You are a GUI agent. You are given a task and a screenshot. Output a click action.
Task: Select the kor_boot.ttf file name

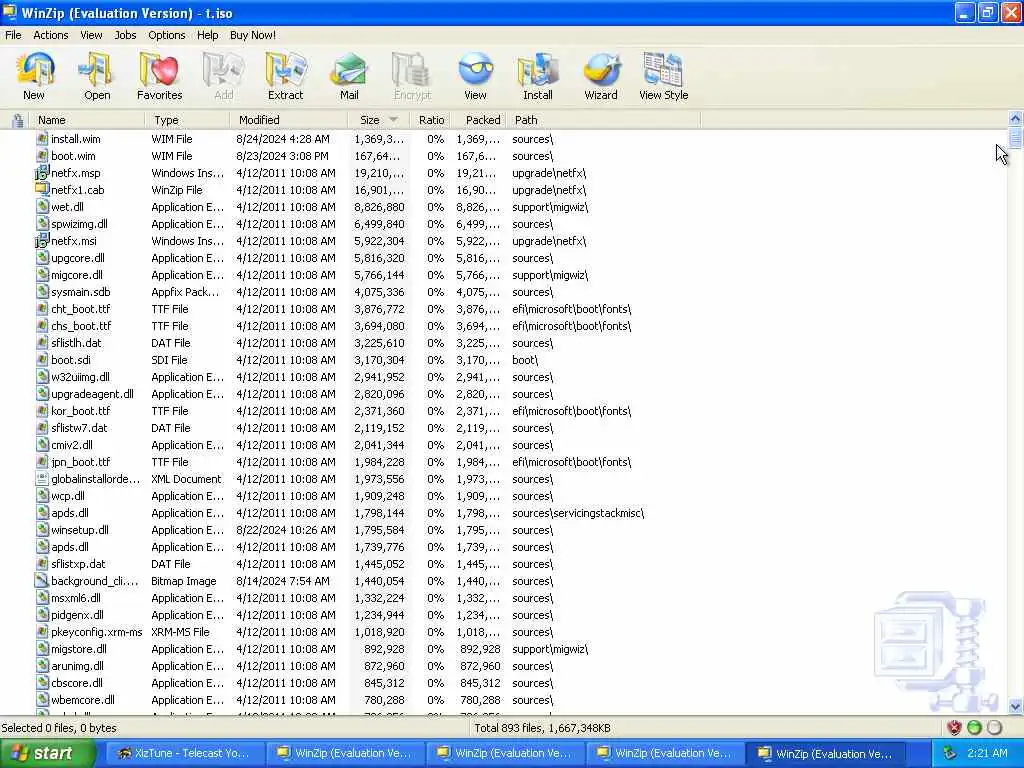pos(80,410)
